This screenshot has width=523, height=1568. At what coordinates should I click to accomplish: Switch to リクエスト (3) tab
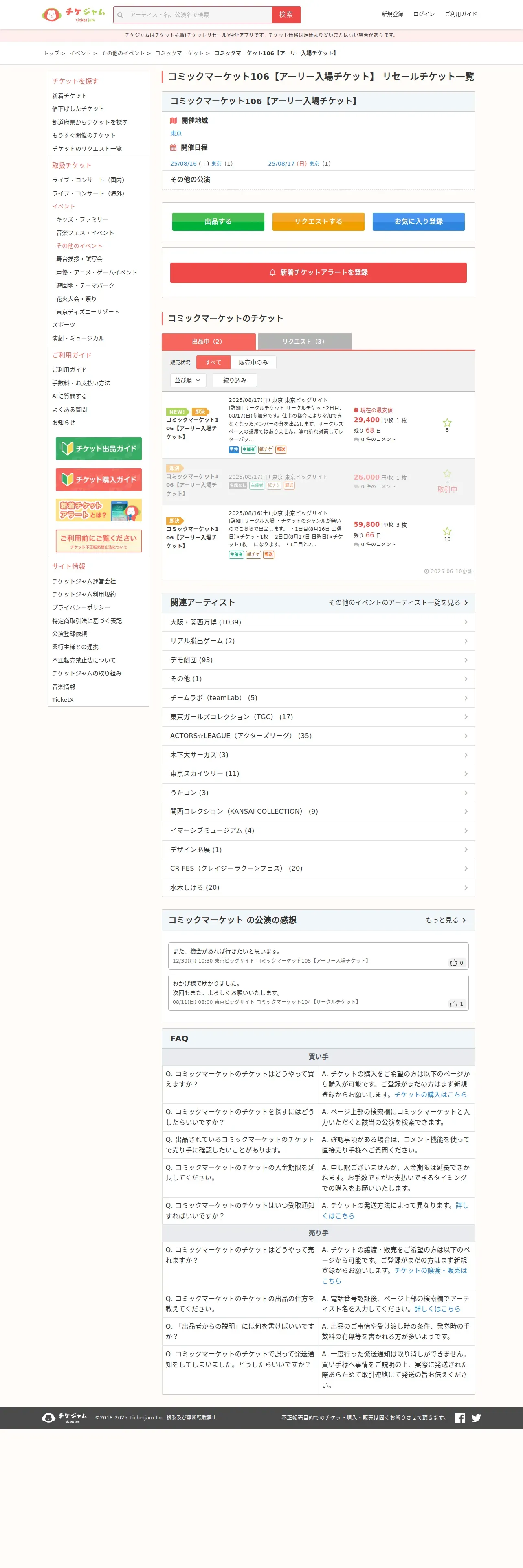304,342
